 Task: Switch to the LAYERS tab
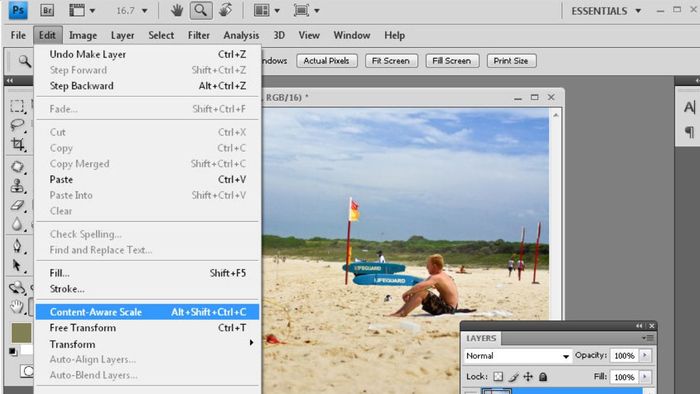[481, 338]
